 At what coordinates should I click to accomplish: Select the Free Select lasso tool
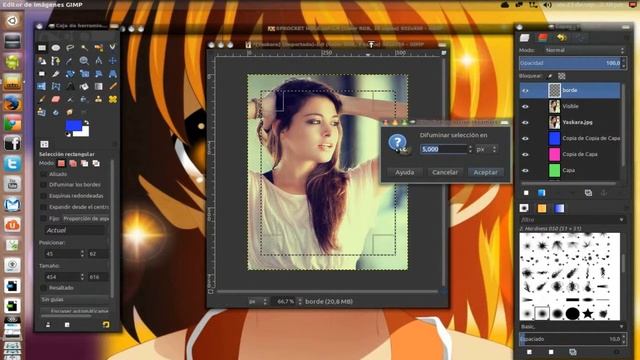(x=70, y=48)
